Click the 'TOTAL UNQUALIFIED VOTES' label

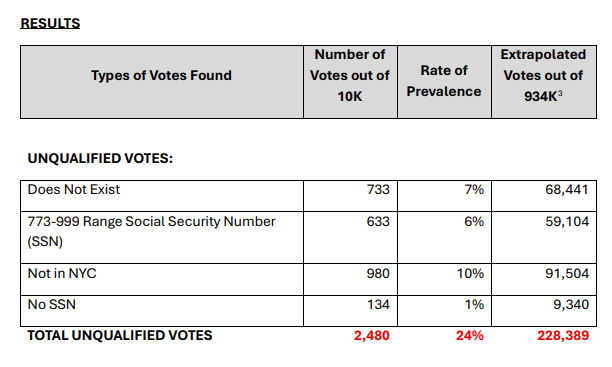pyautogui.click(x=120, y=335)
